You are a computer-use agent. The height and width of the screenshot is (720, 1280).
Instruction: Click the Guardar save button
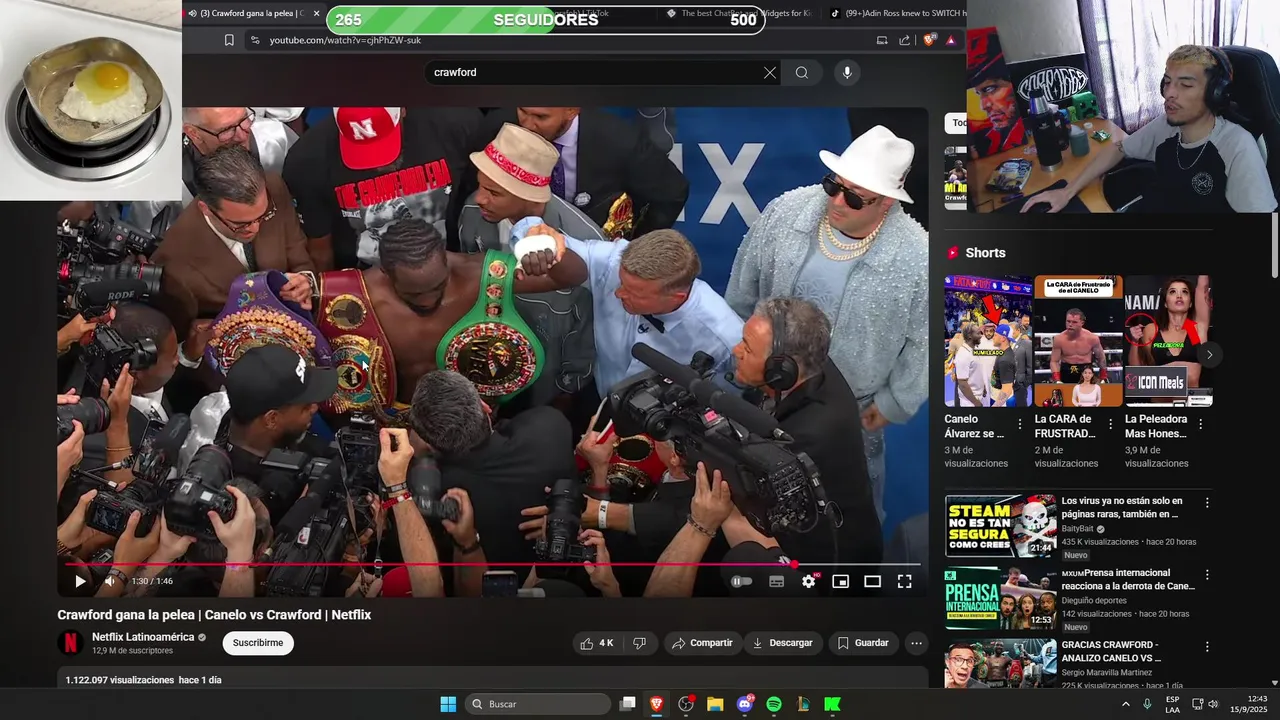click(863, 643)
